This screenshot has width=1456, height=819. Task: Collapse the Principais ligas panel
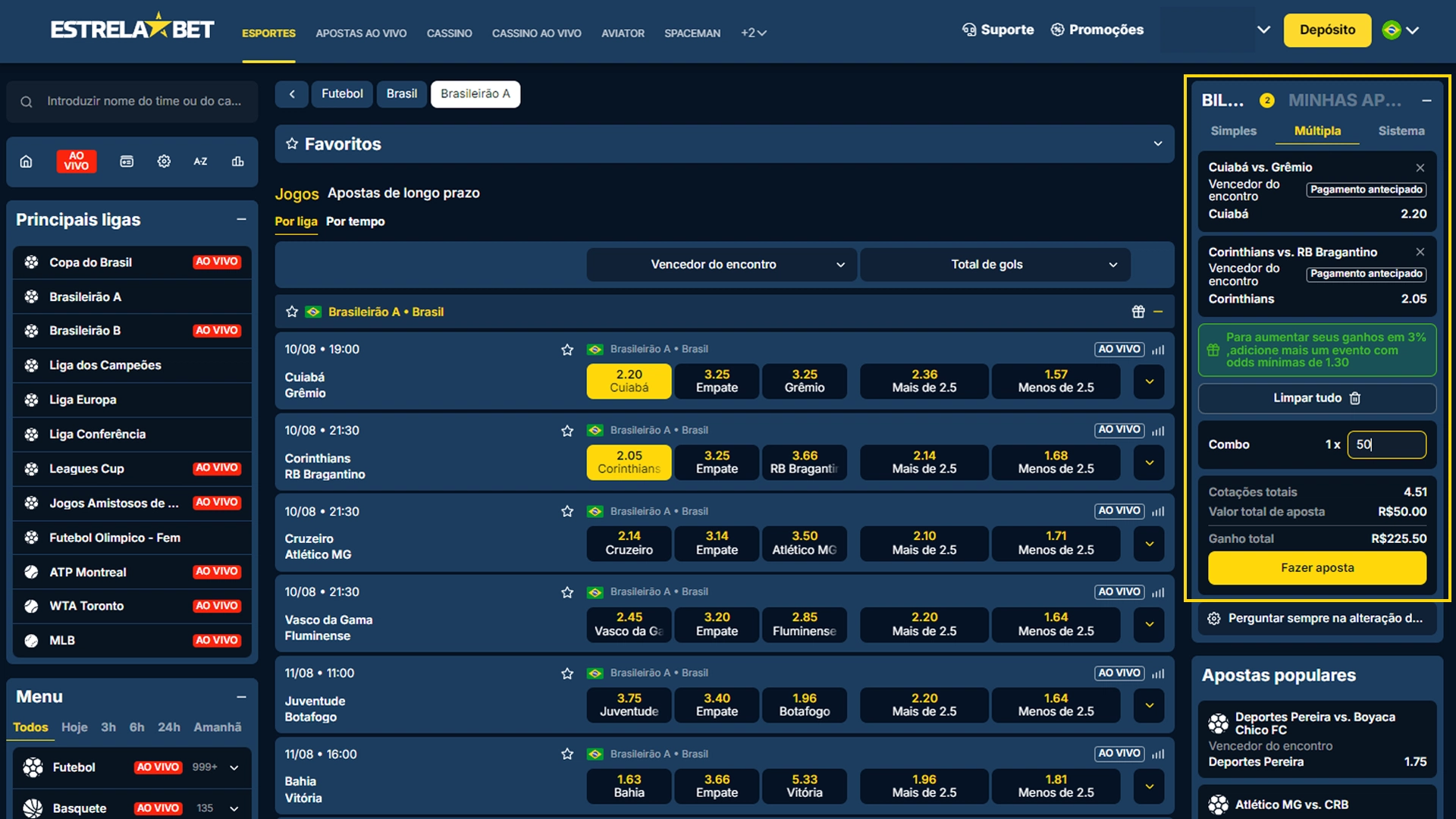[x=241, y=219]
